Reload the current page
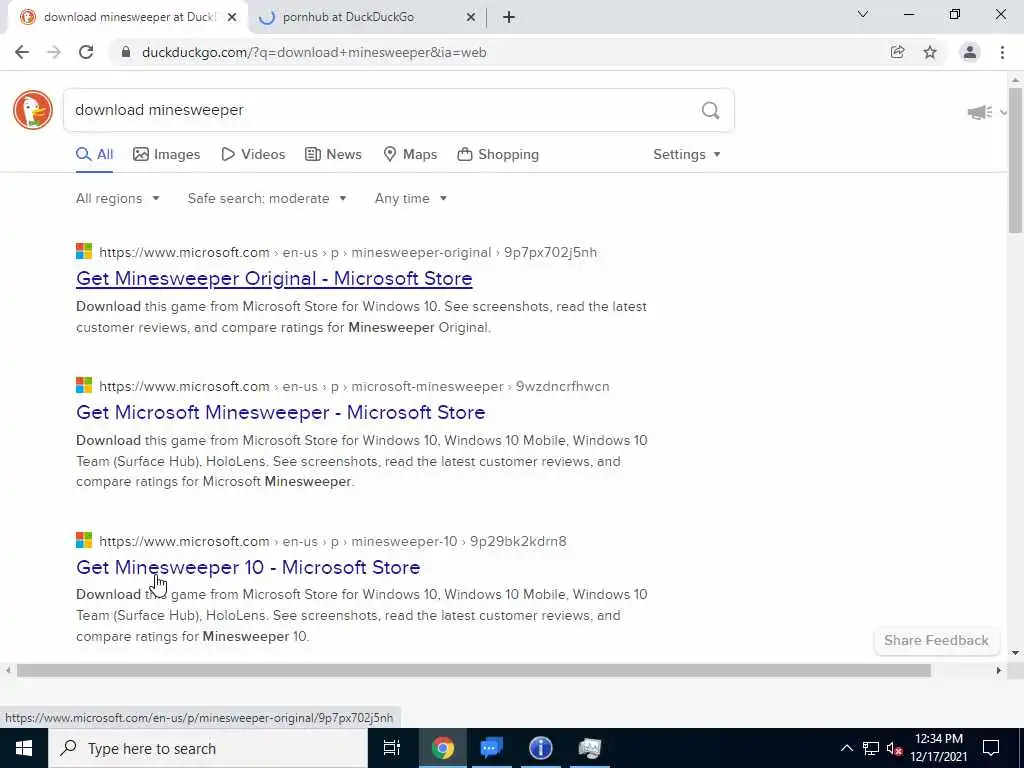The image size is (1024, 768). (x=86, y=52)
